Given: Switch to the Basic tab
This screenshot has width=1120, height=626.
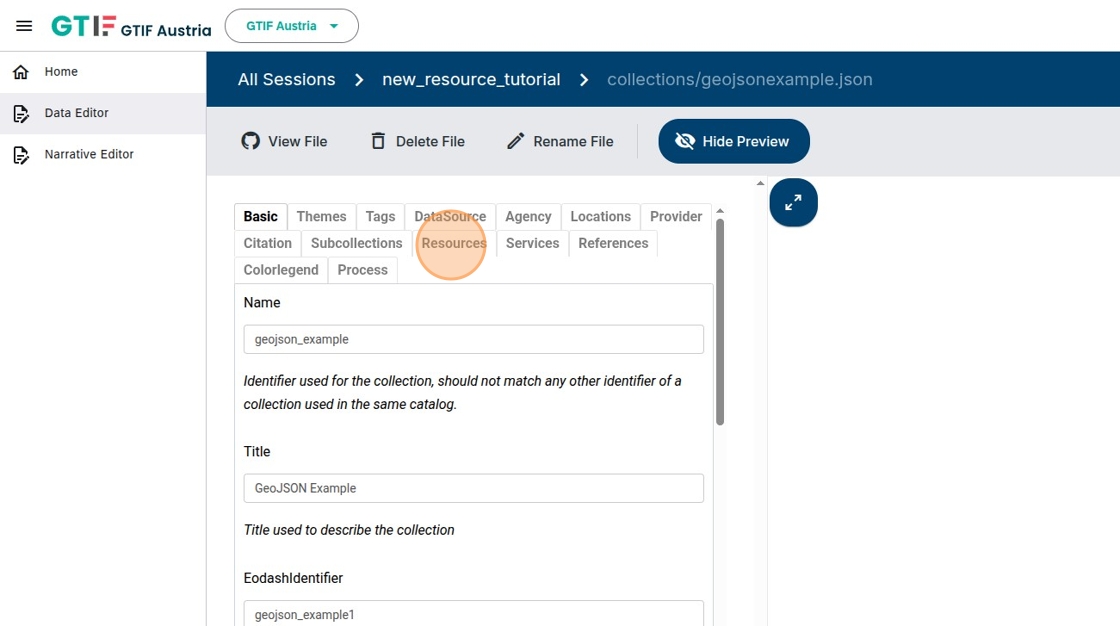Looking at the screenshot, I should tap(261, 217).
